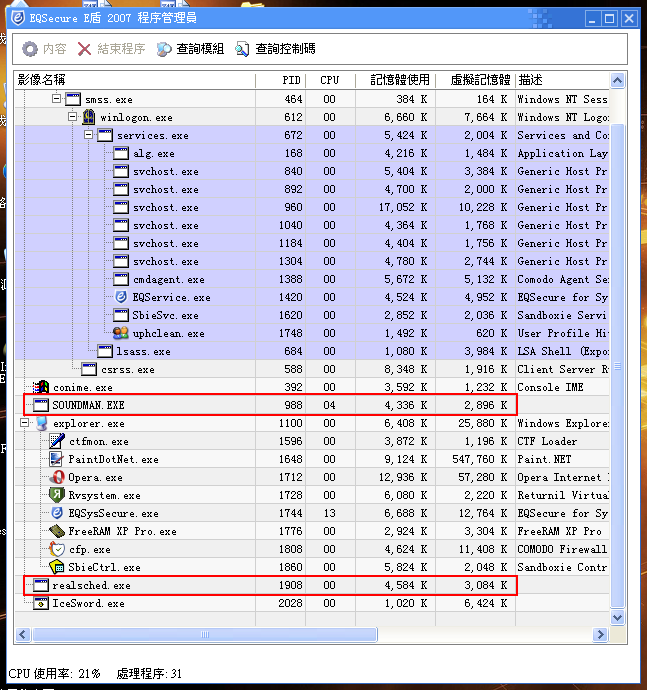Open 查詢模組 module query
647x690 pixels.
point(191,48)
